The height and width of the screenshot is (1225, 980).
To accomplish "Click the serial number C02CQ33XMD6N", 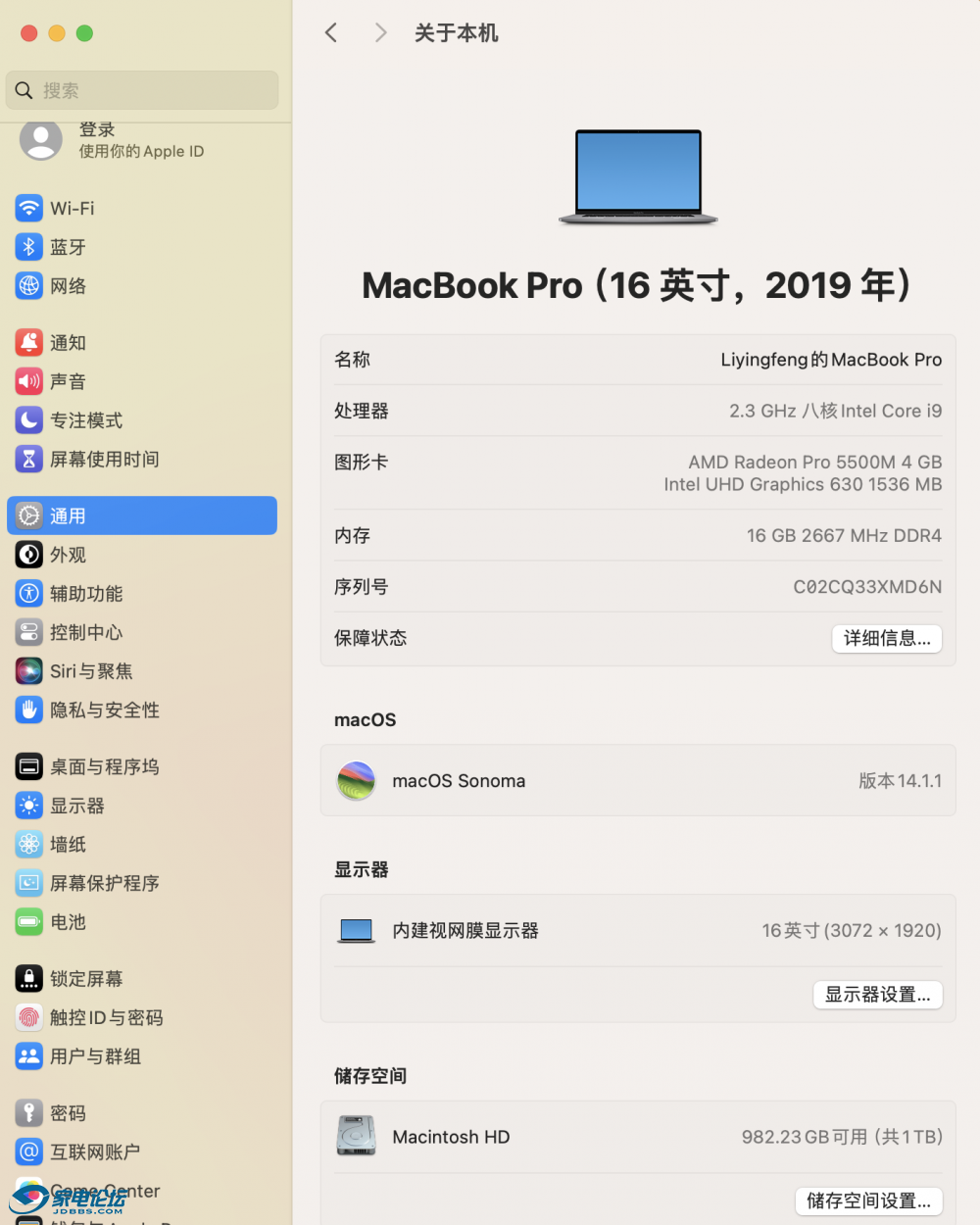I will pos(867,587).
